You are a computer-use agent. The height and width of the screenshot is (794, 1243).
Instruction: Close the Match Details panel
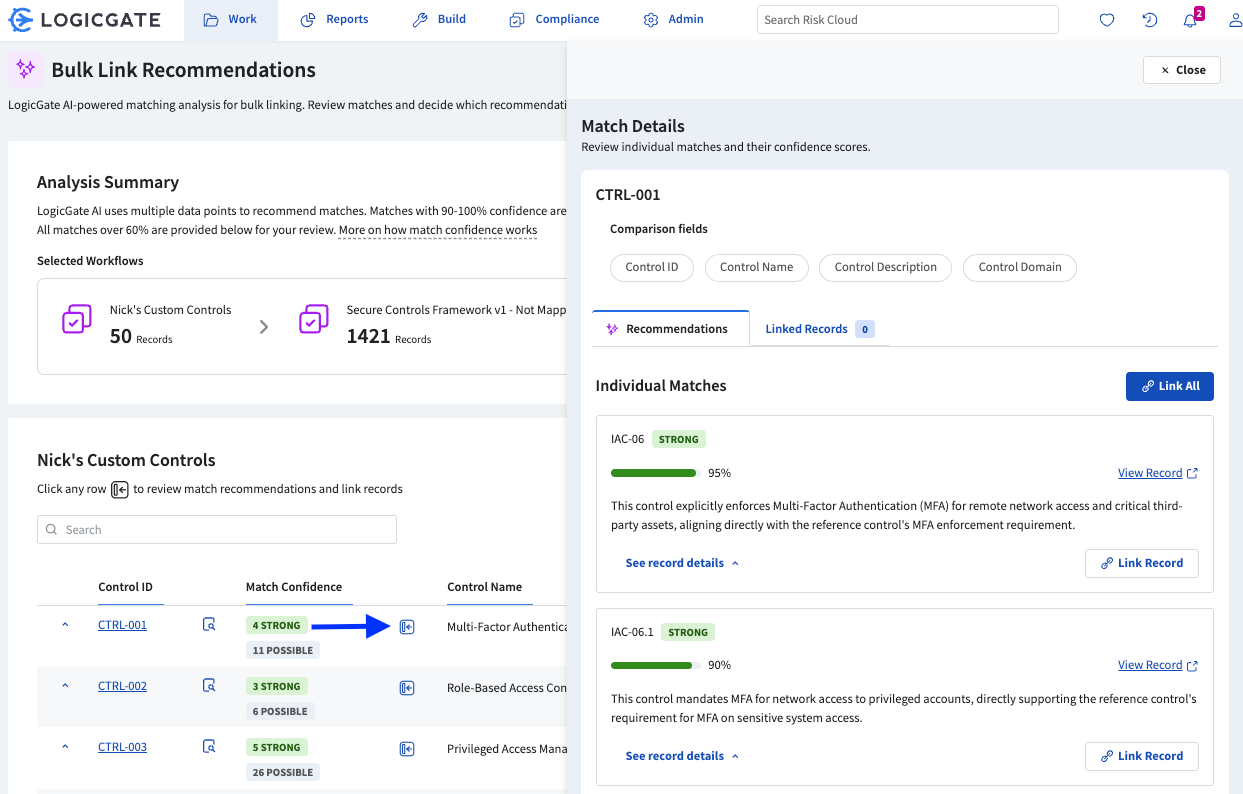(x=1182, y=70)
